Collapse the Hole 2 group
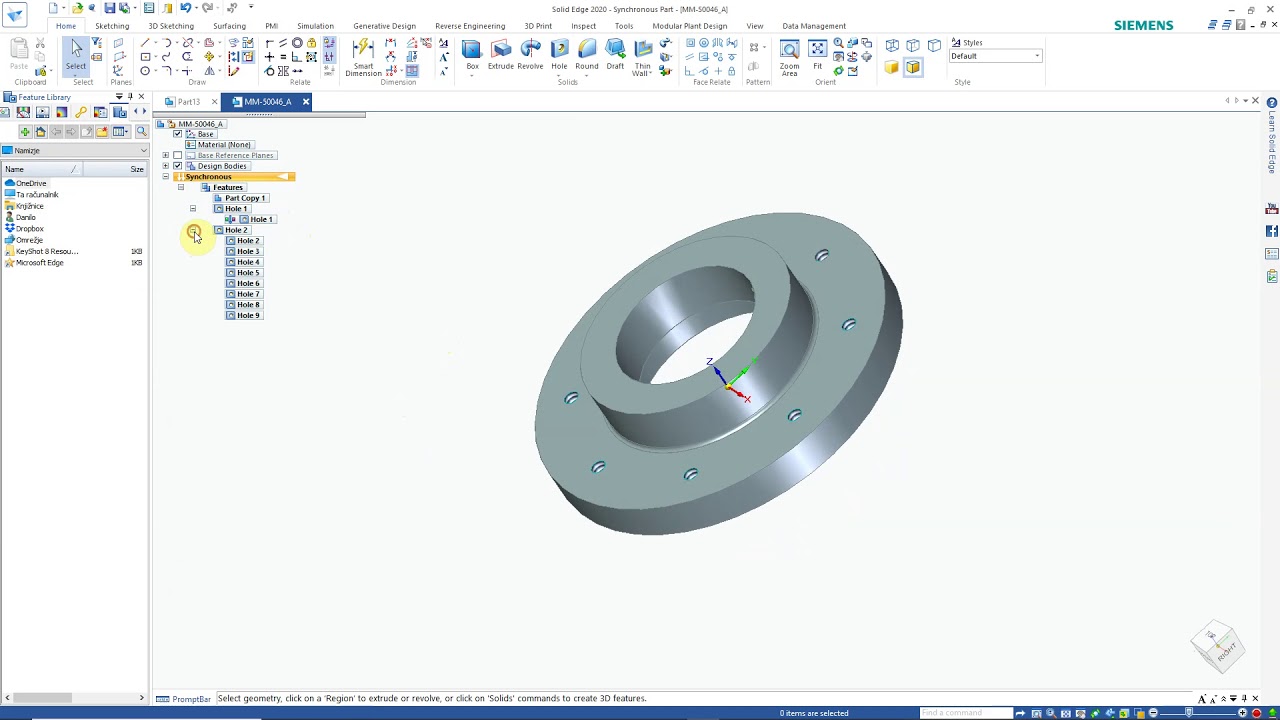Viewport: 1280px width, 720px height. coord(193,231)
